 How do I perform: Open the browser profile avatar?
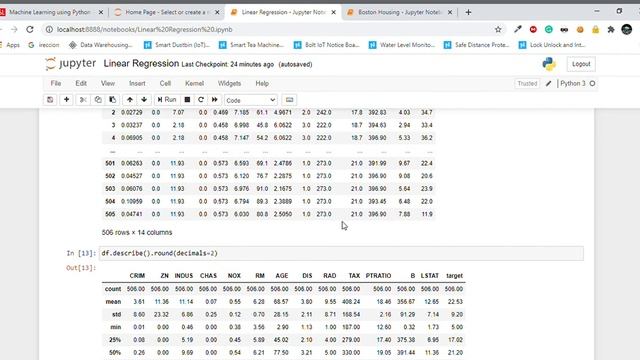tap(627, 29)
